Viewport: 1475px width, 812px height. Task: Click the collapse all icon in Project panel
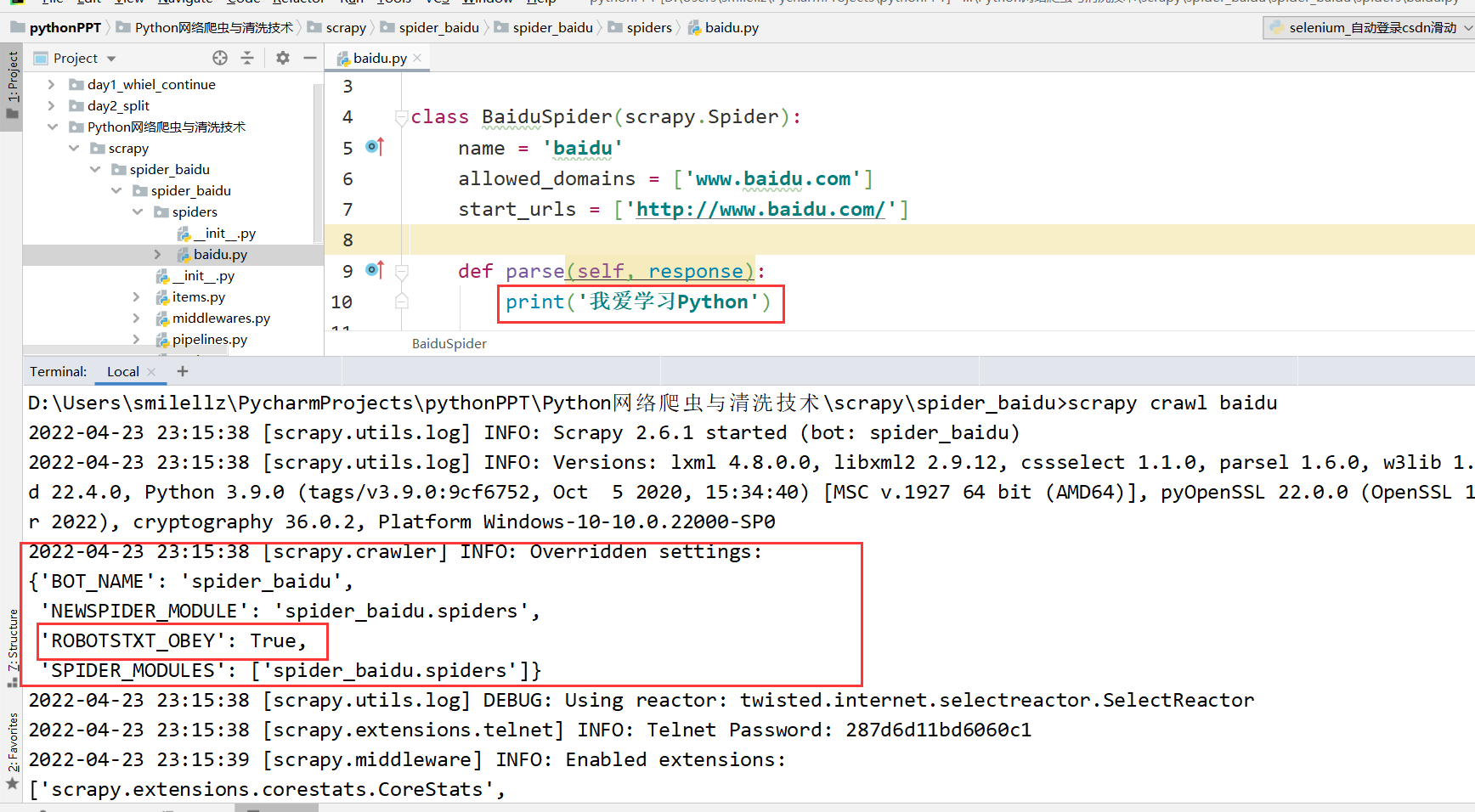(x=247, y=58)
